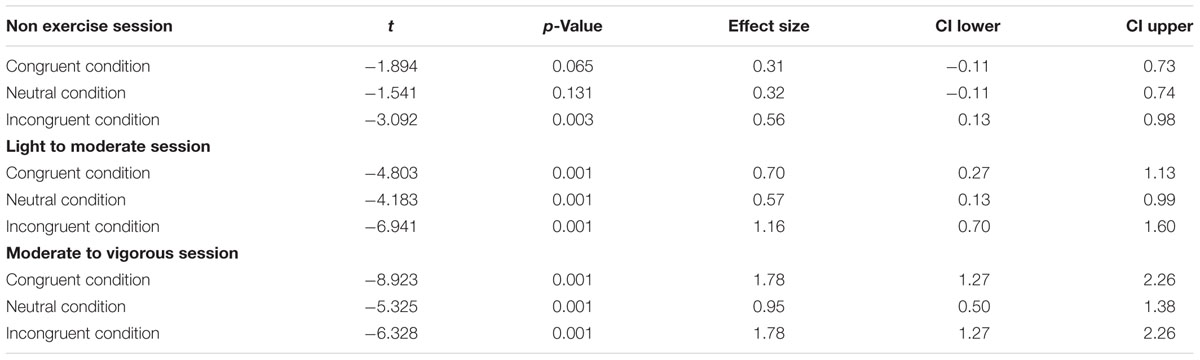Select the 'CI lower' column header

(x=968, y=27)
